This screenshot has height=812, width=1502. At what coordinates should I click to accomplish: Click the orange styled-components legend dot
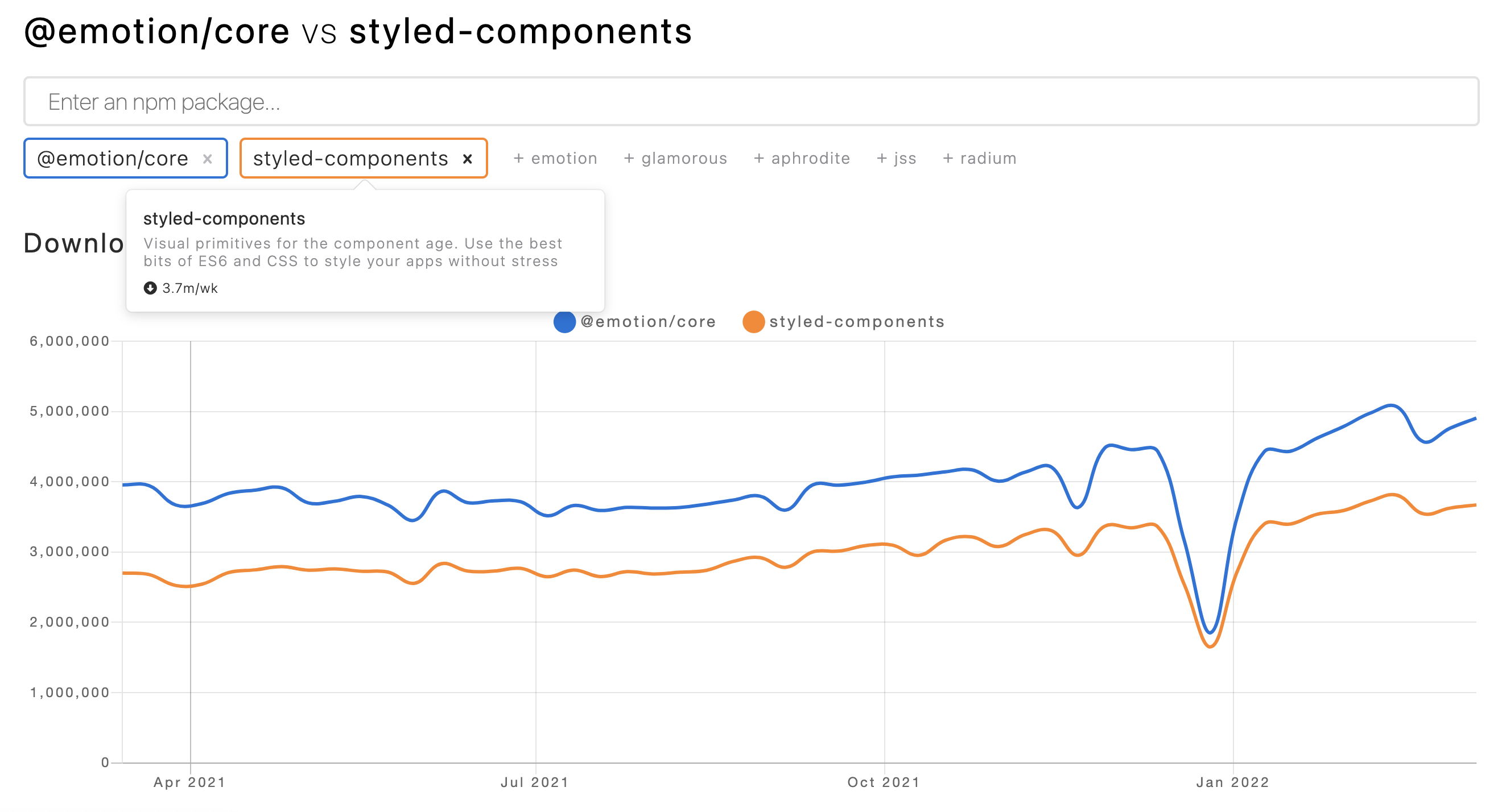point(753,321)
